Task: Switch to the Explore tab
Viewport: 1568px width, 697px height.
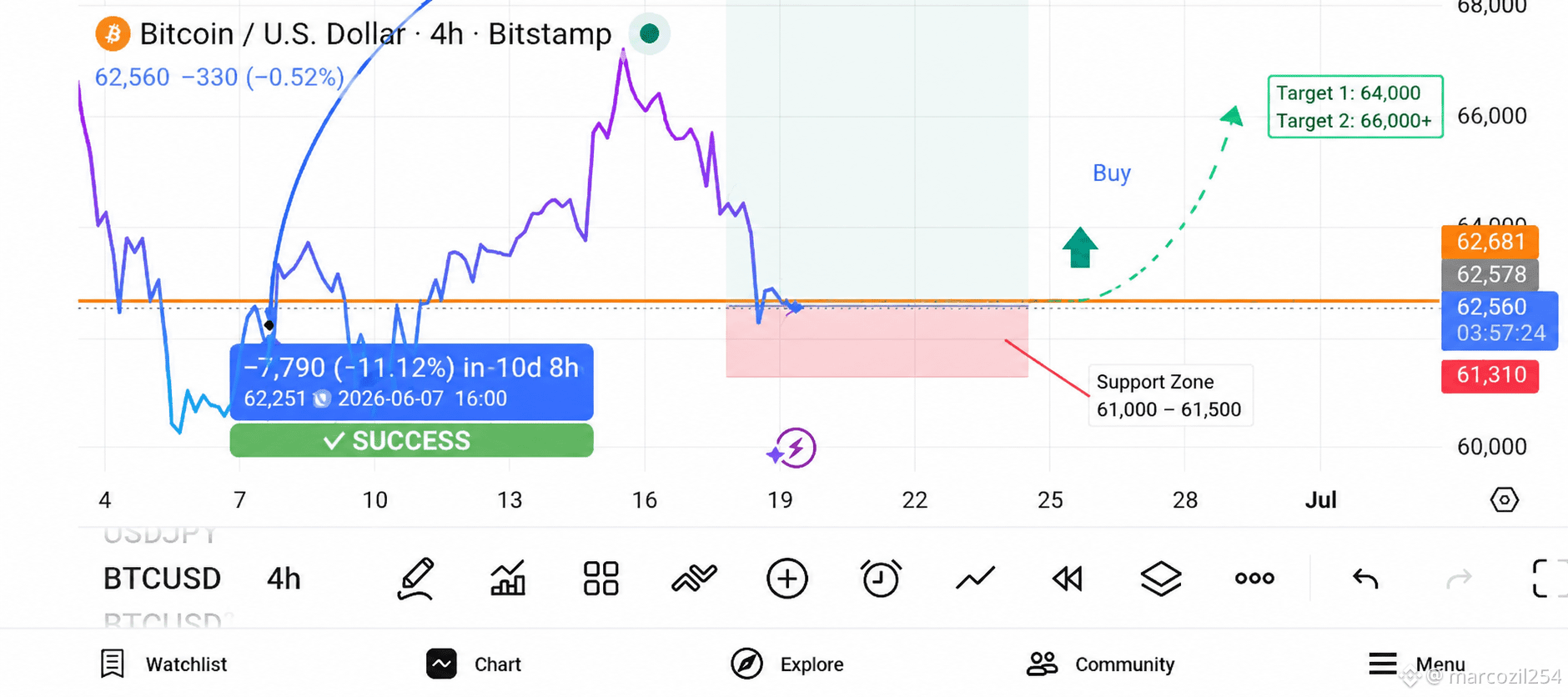Action: pos(787,664)
